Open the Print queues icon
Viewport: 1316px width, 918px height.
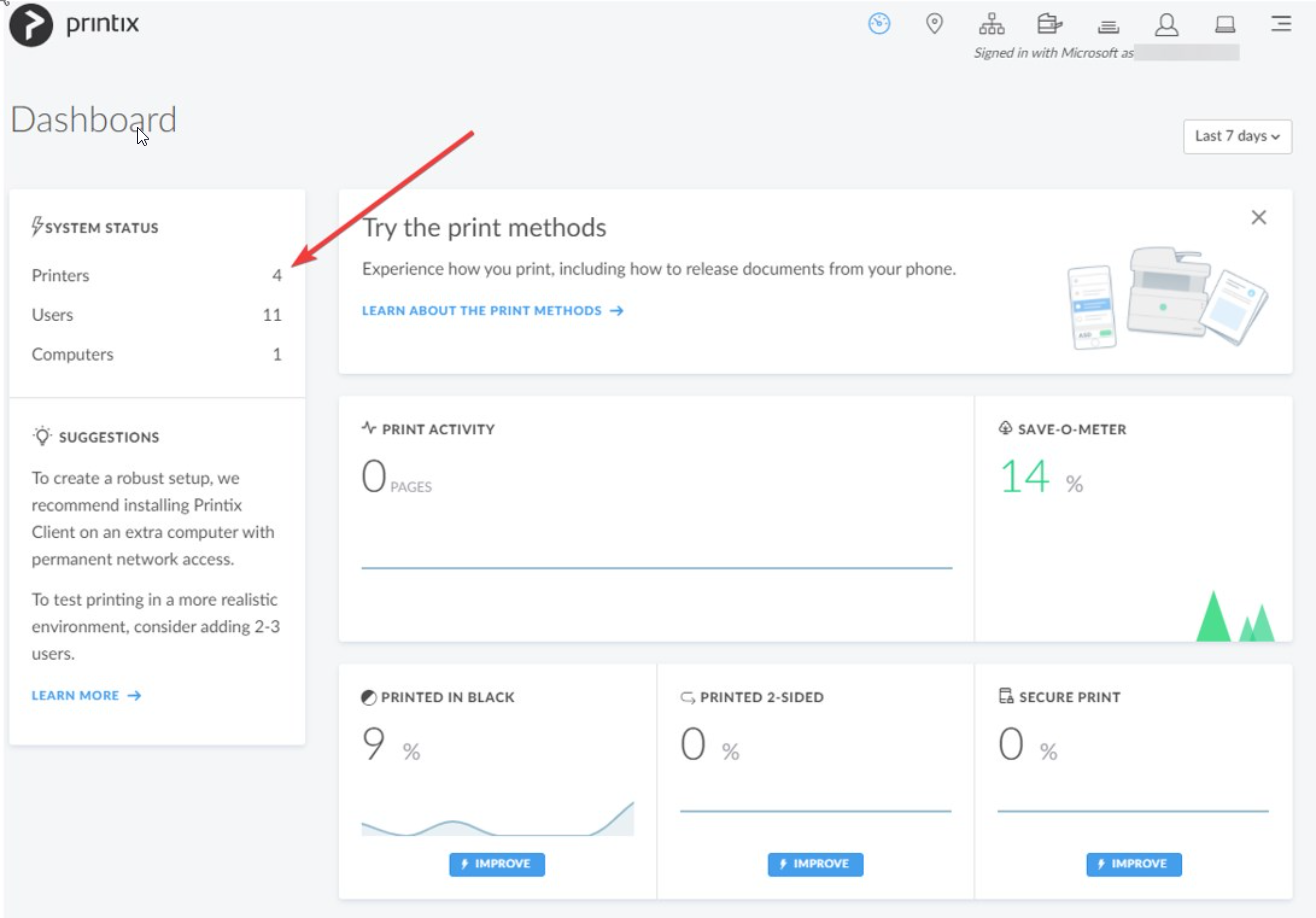1108,25
